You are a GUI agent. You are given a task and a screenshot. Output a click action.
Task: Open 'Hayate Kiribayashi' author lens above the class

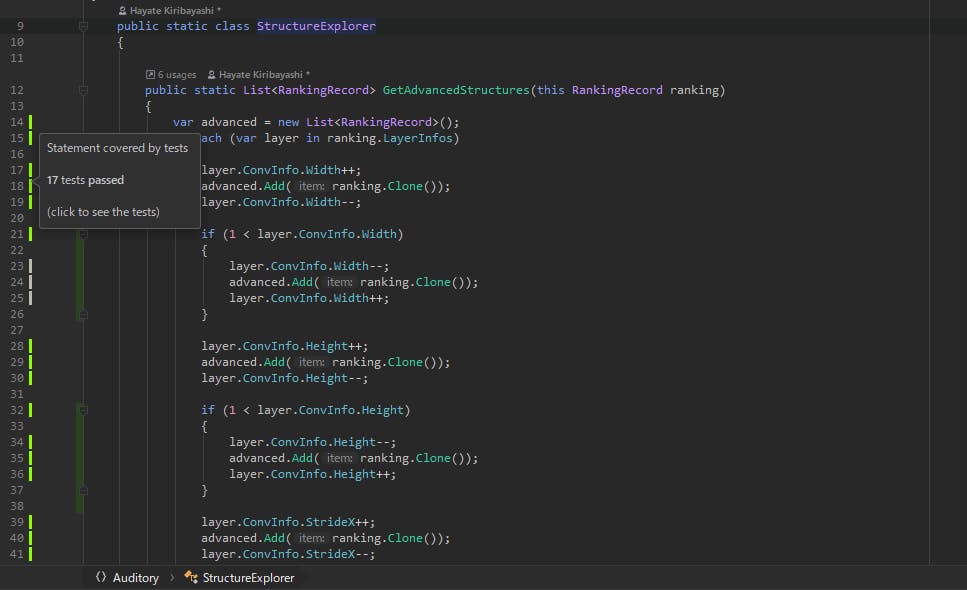click(171, 10)
